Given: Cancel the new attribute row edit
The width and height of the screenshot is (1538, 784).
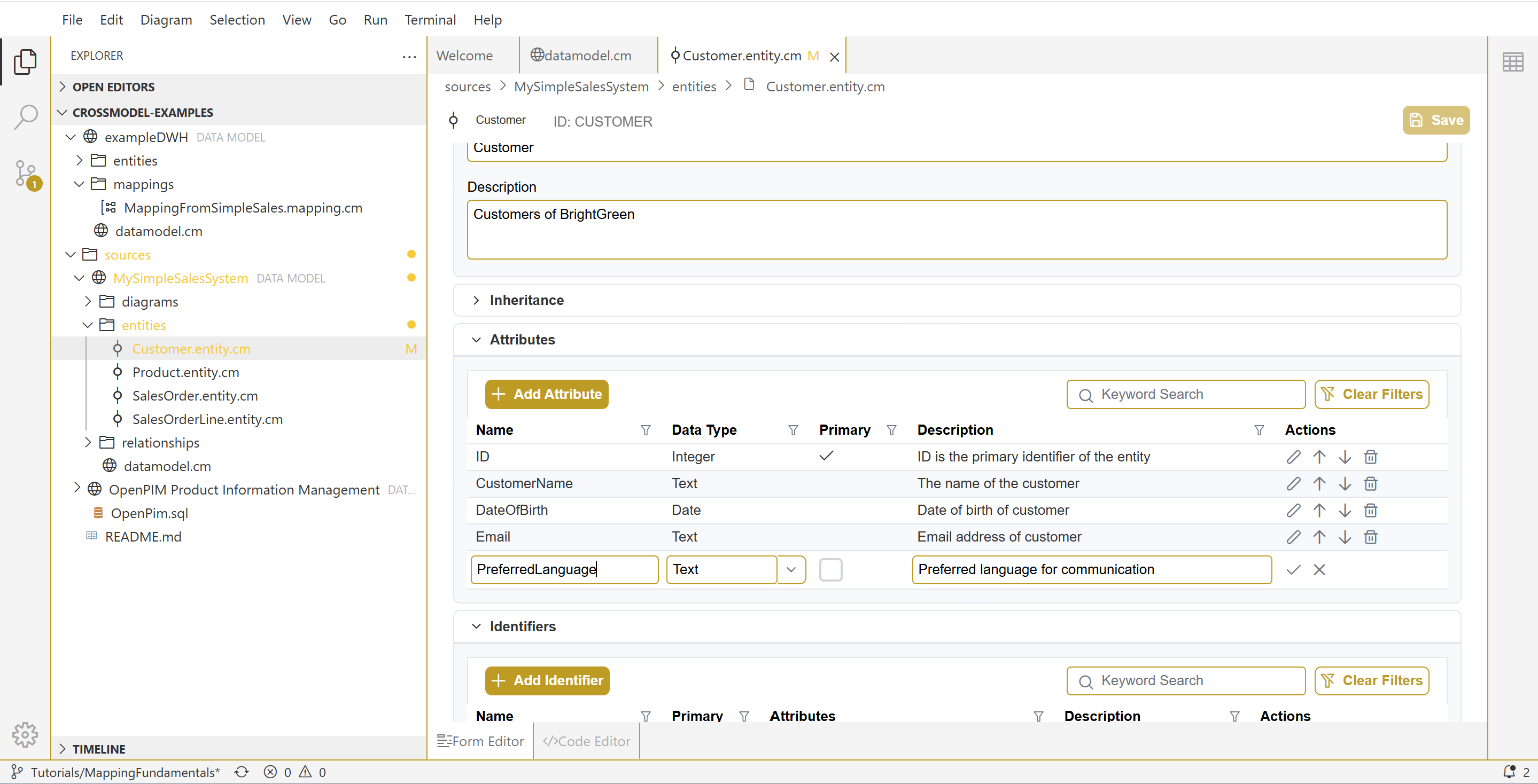Looking at the screenshot, I should tap(1319, 570).
